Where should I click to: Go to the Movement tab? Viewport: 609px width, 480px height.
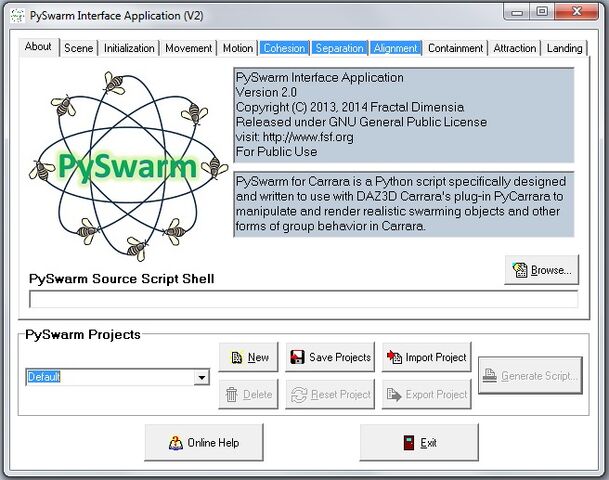point(188,48)
